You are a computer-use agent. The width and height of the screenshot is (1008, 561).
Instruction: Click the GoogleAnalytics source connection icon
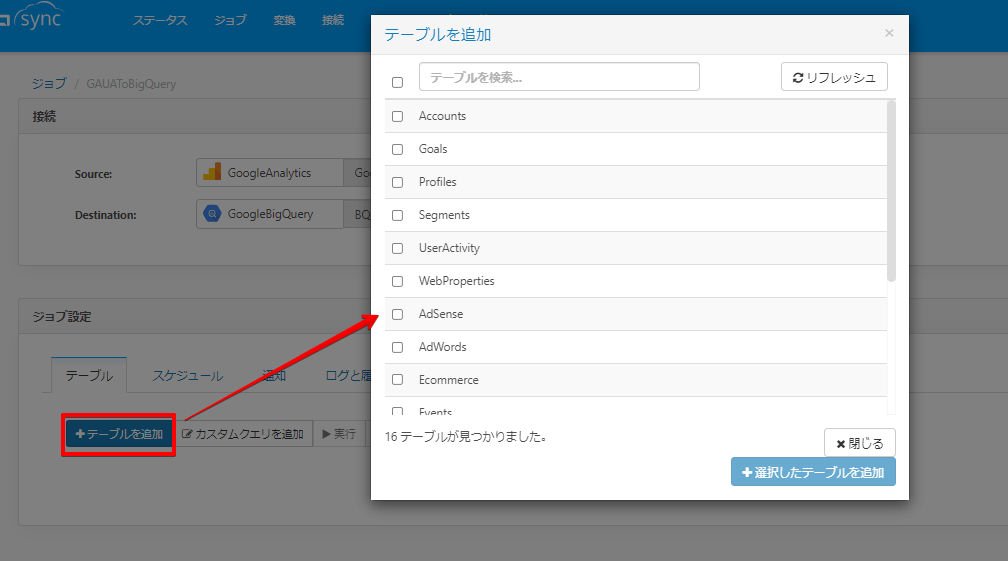(x=212, y=173)
